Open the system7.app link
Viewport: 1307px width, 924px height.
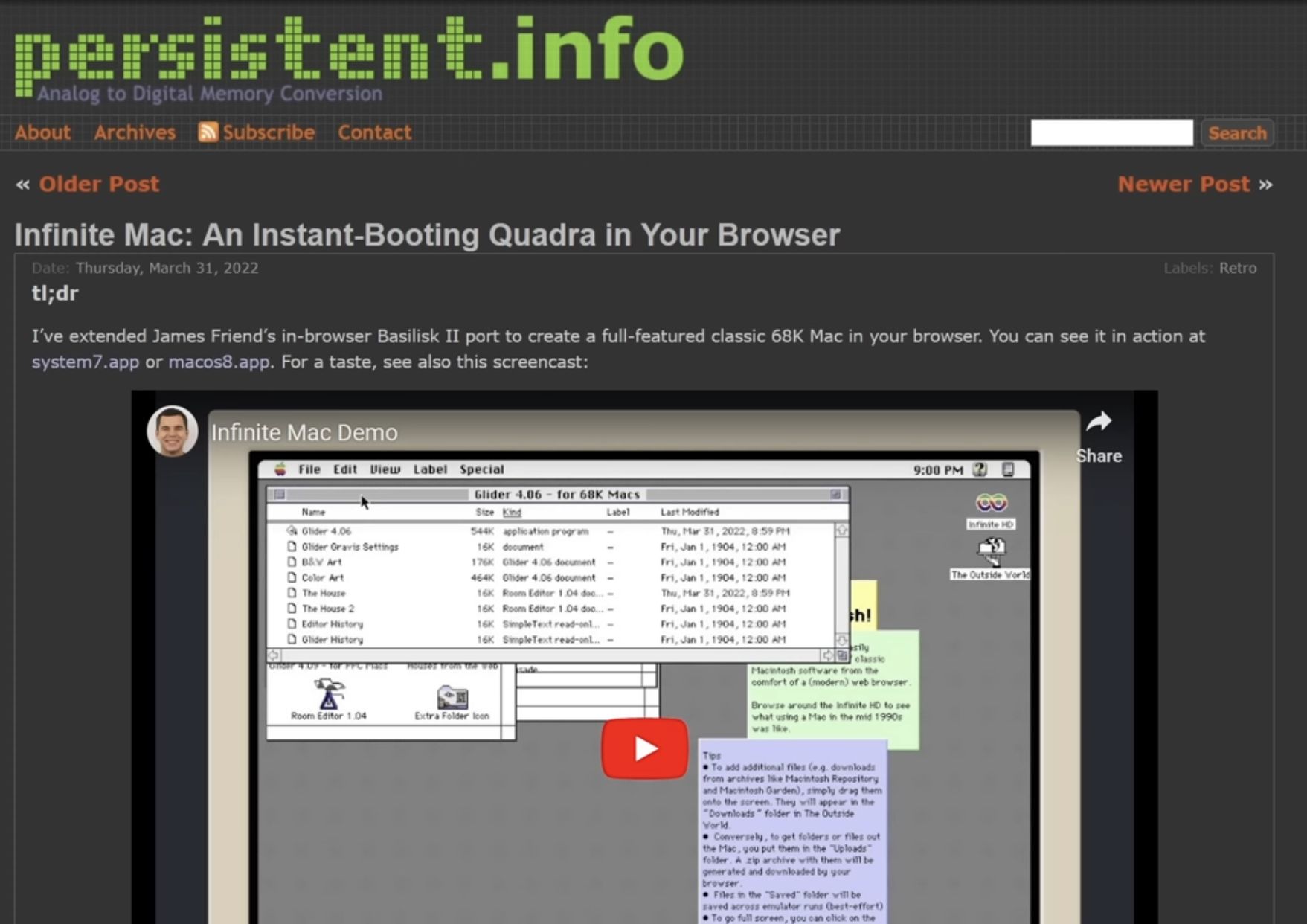(x=86, y=362)
